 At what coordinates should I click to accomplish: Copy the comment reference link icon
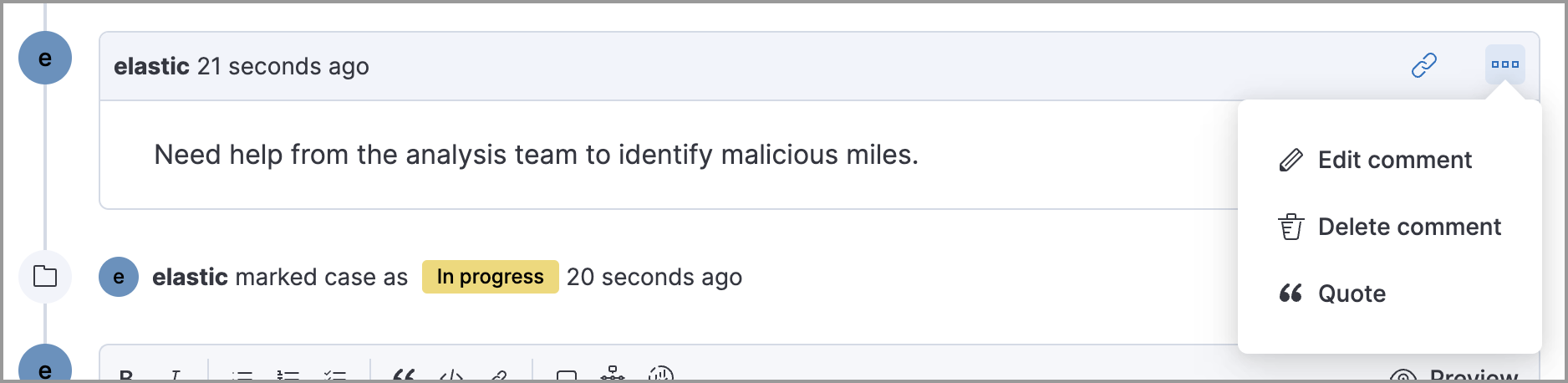1423,65
